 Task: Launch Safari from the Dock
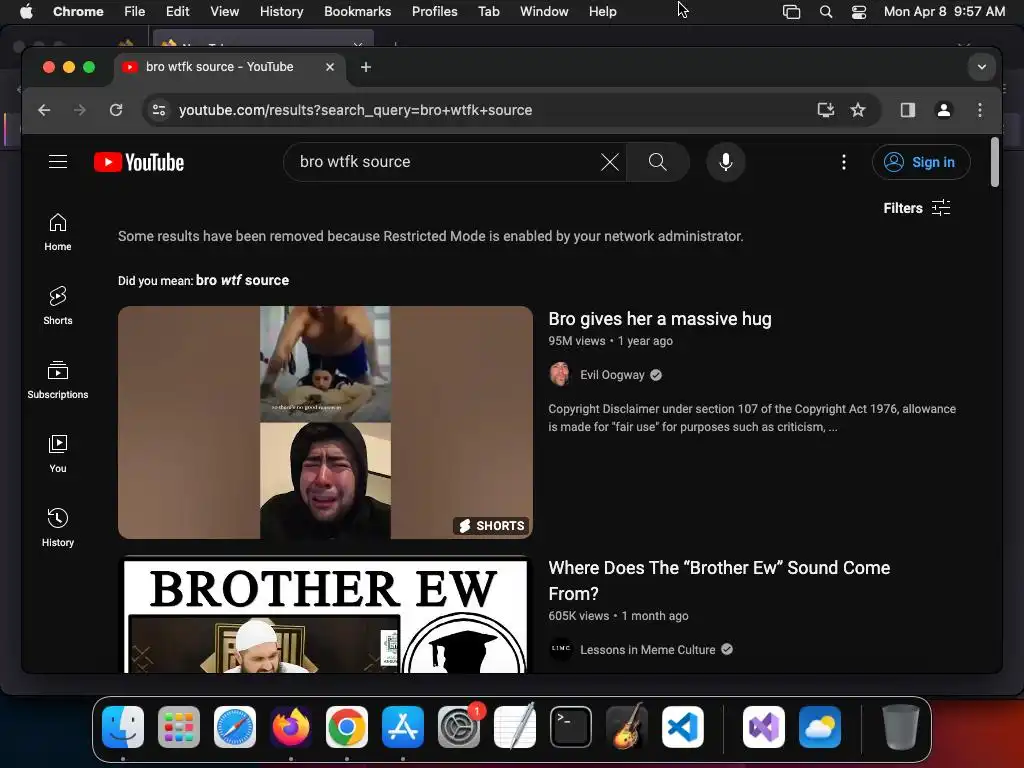(235, 727)
